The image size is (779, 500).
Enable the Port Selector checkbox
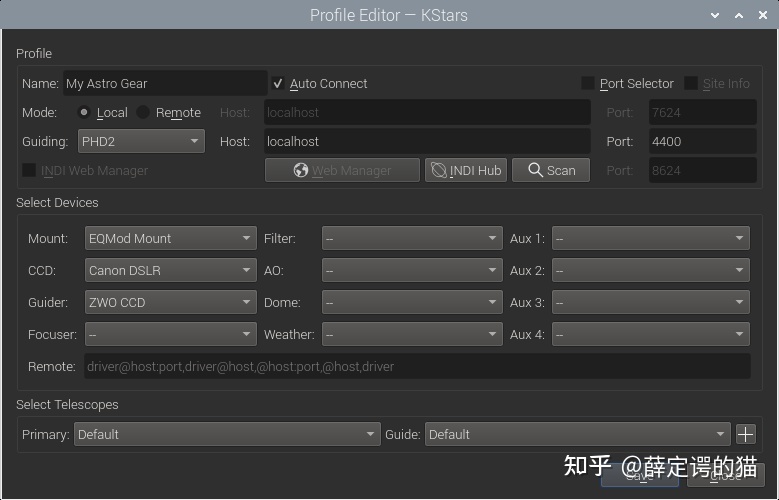pyautogui.click(x=588, y=84)
